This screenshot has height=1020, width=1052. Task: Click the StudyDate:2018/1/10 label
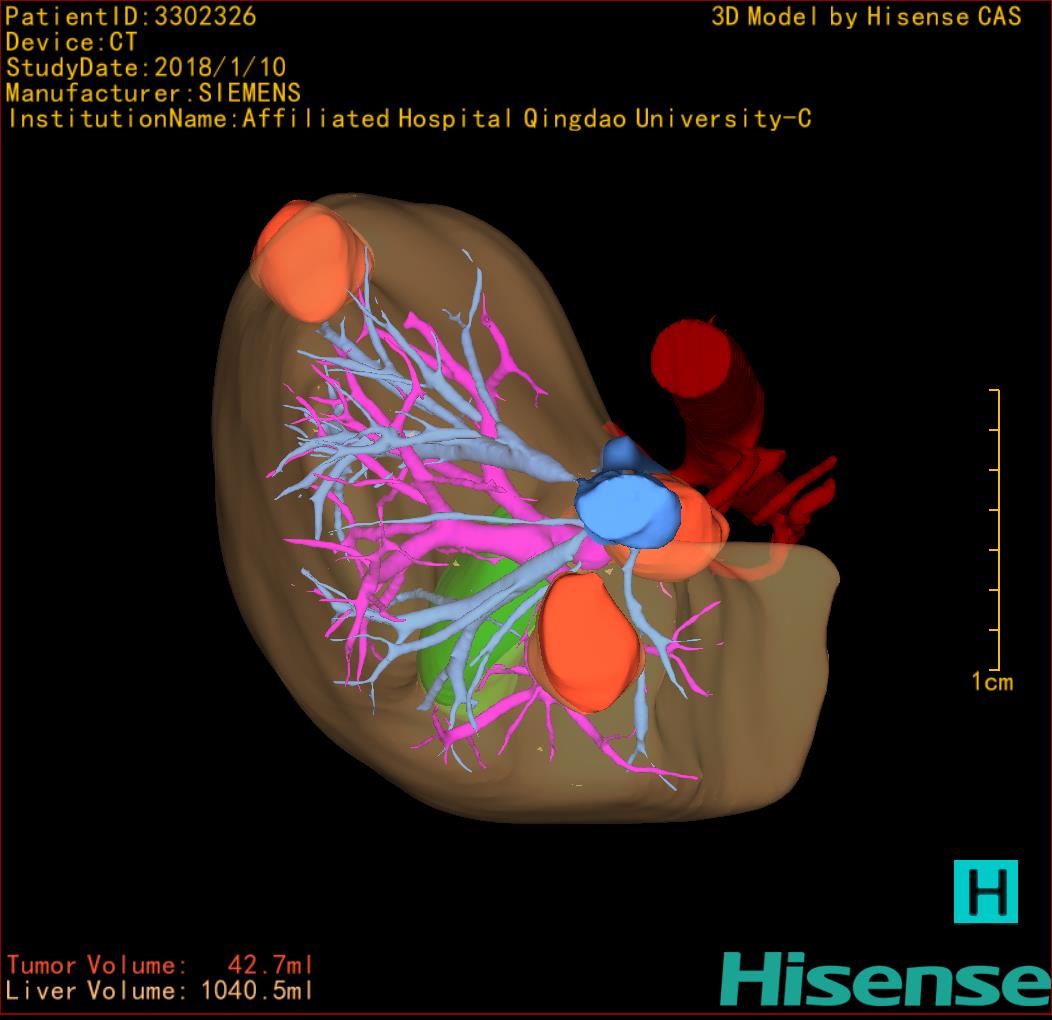[x=146, y=68]
